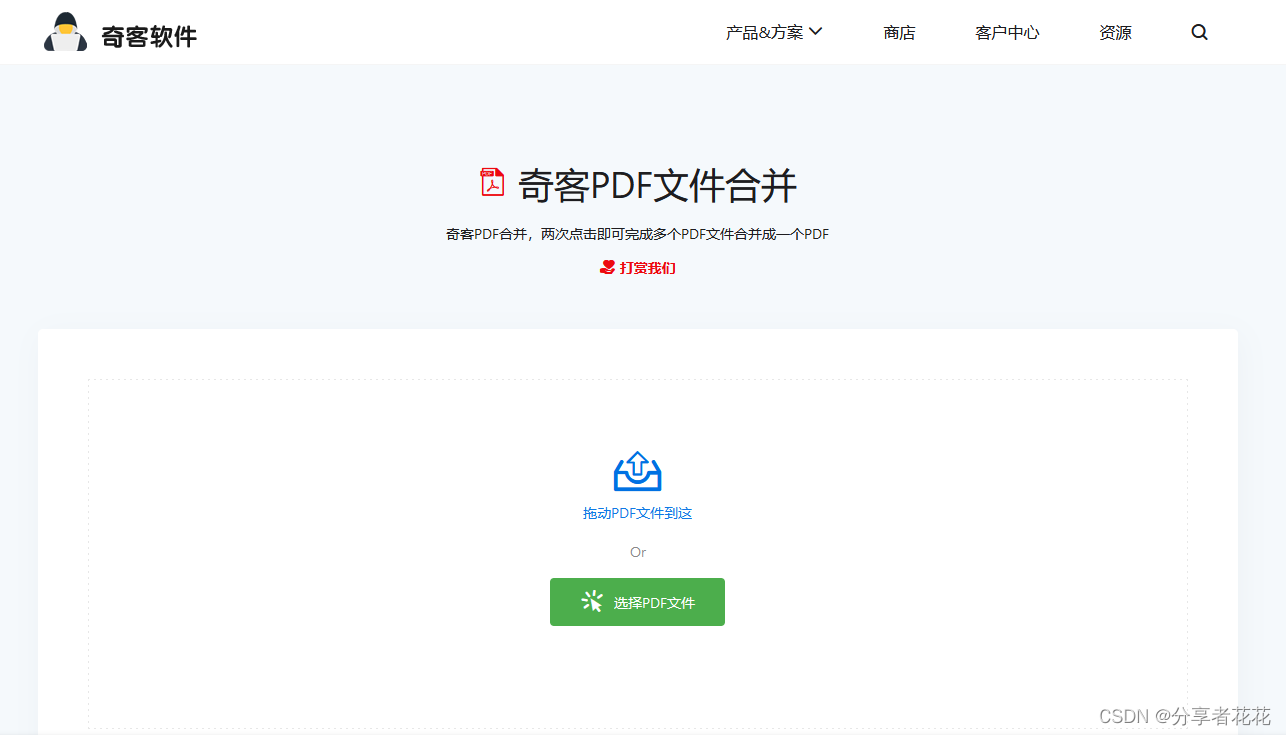1286x735 pixels.
Task: Click the red heart-in-hand reward icon
Action: (607, 267)
